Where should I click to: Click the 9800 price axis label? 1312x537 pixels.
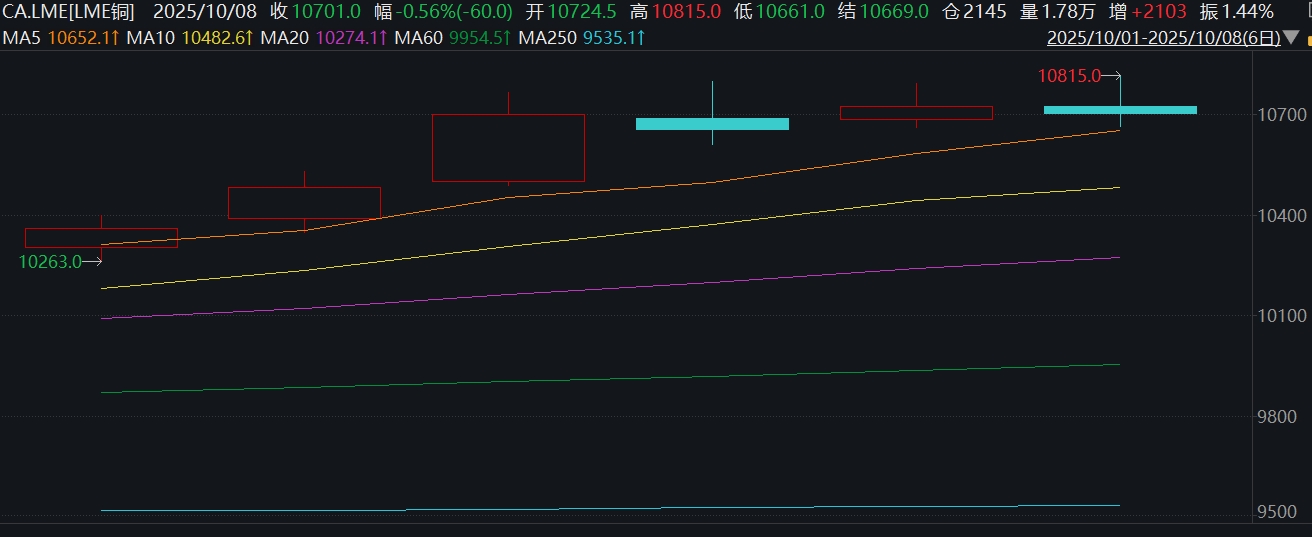click(x=1282, y=417)
